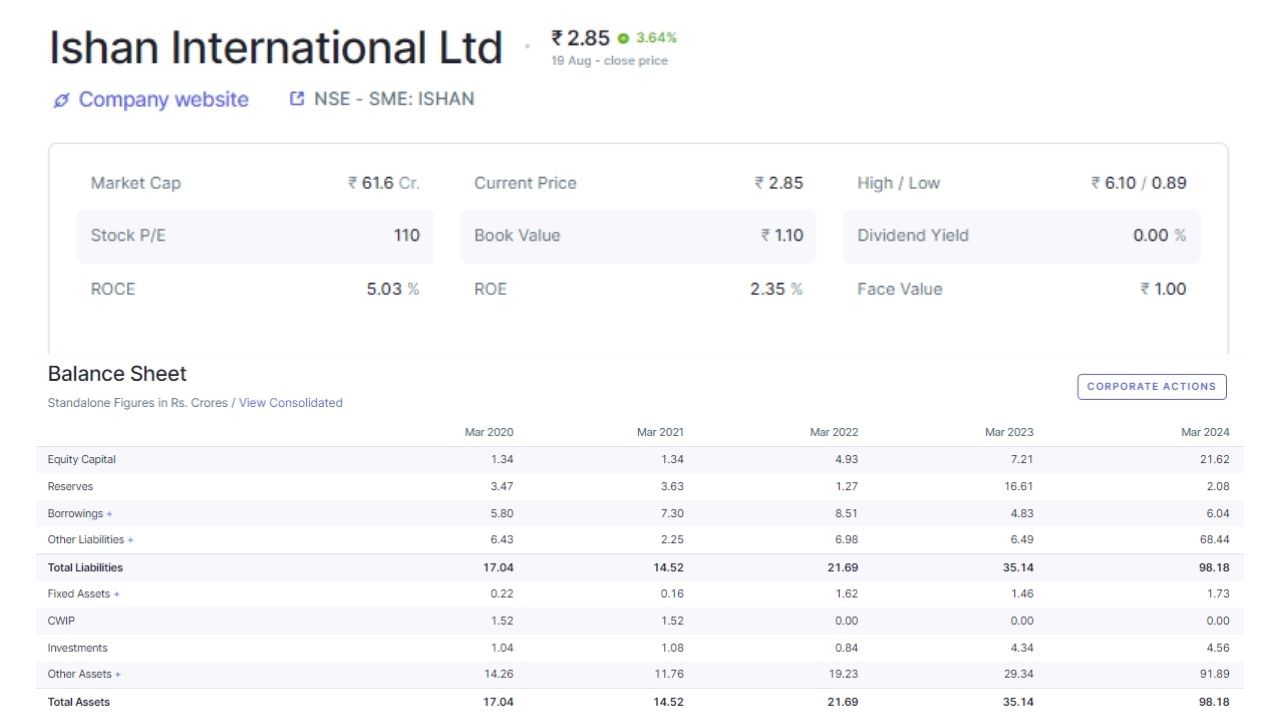Image resolution: width=1280 pixels, height=720 pixels.
Task: Click the Total Liabilities row label
Action: coord(85,567)
